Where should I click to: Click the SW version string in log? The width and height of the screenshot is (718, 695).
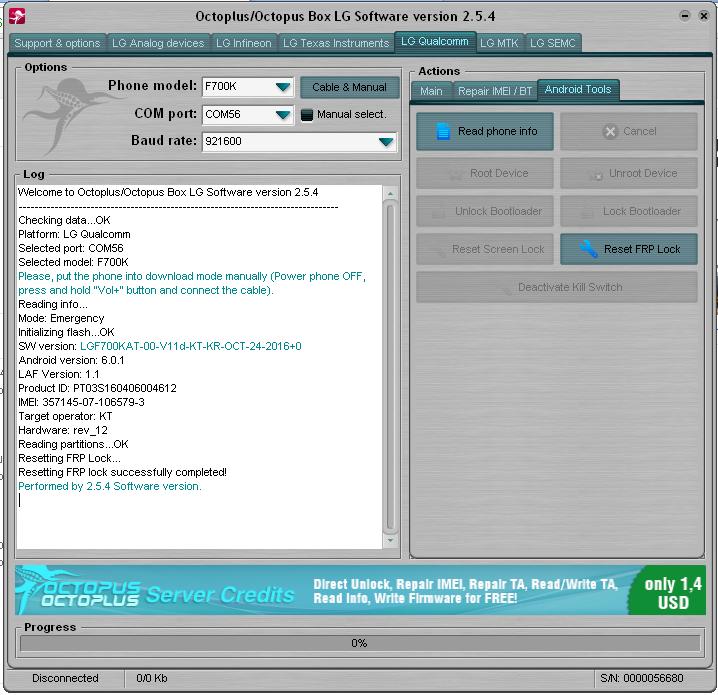pyautogui.click(x=190, y=346)
